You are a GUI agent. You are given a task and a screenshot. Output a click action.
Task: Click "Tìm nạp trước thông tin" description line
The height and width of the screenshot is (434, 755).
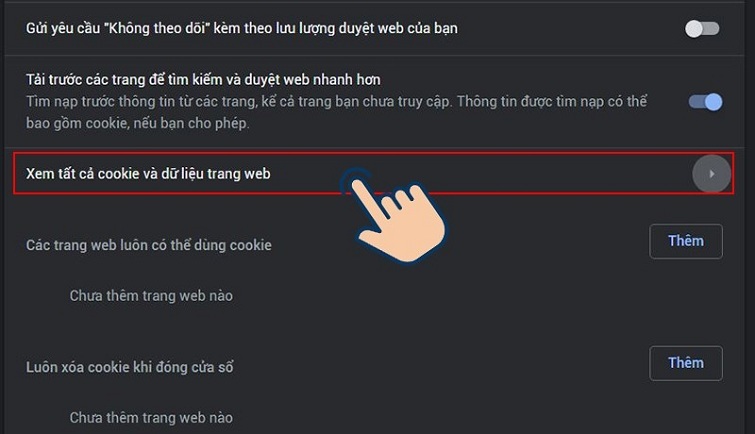click(x=337, y=102)
